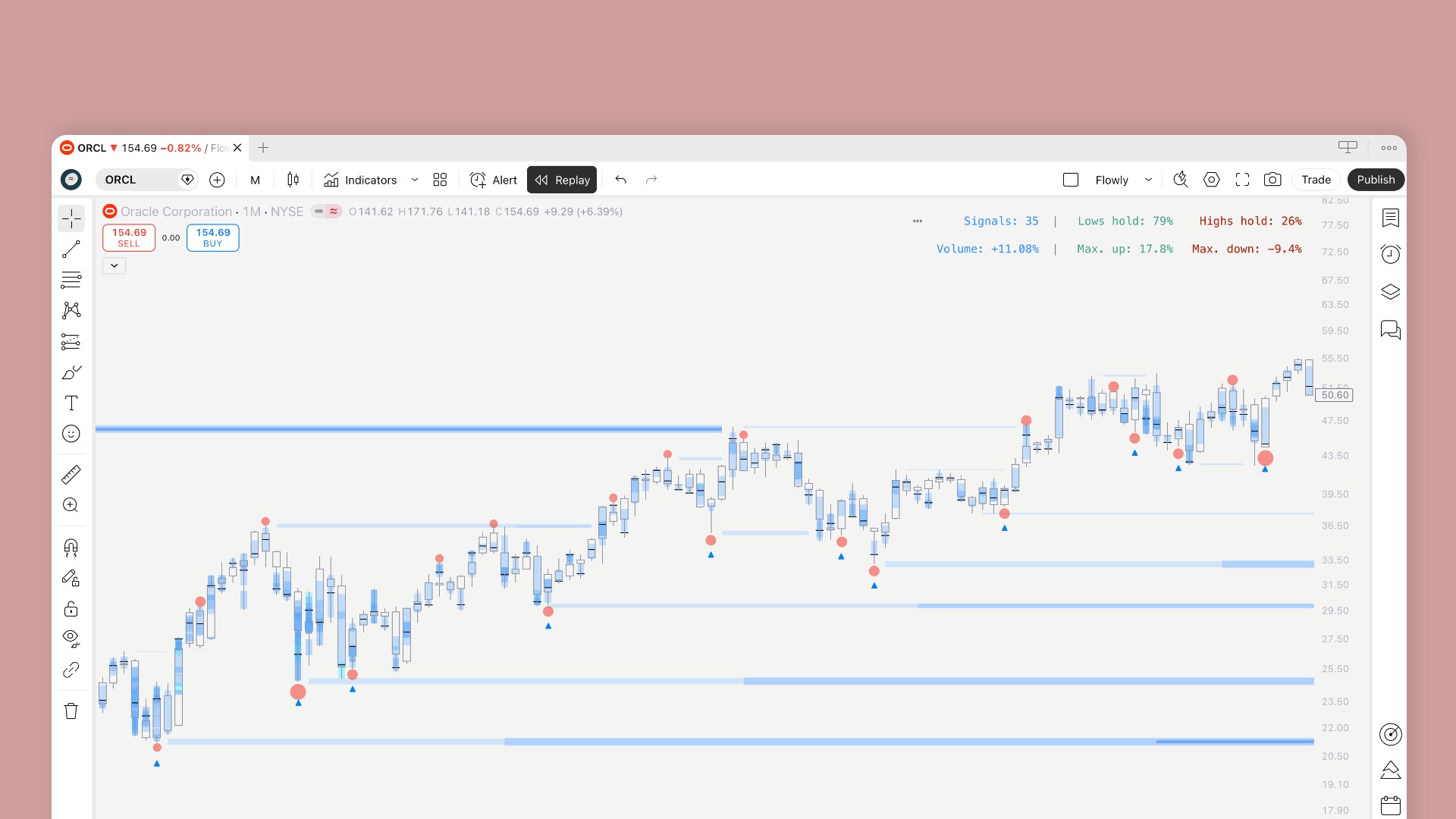Start bar Replay mode
Viewport: 1456px width, 819px height.
coord(562,180)
